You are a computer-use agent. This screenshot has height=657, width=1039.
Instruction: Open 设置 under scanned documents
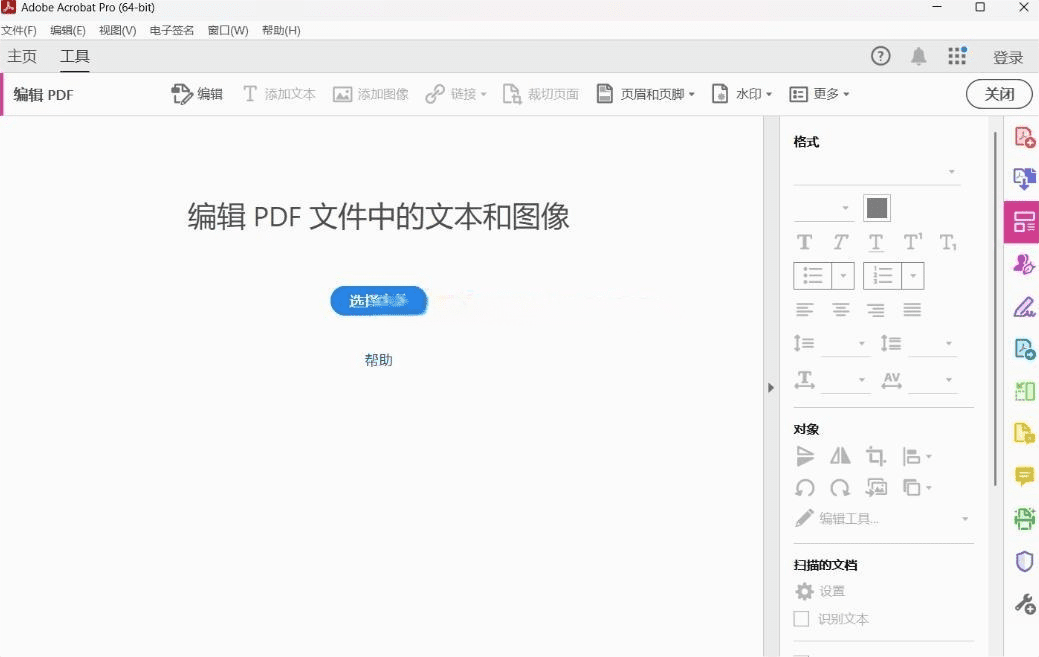[x=820, y=591]
